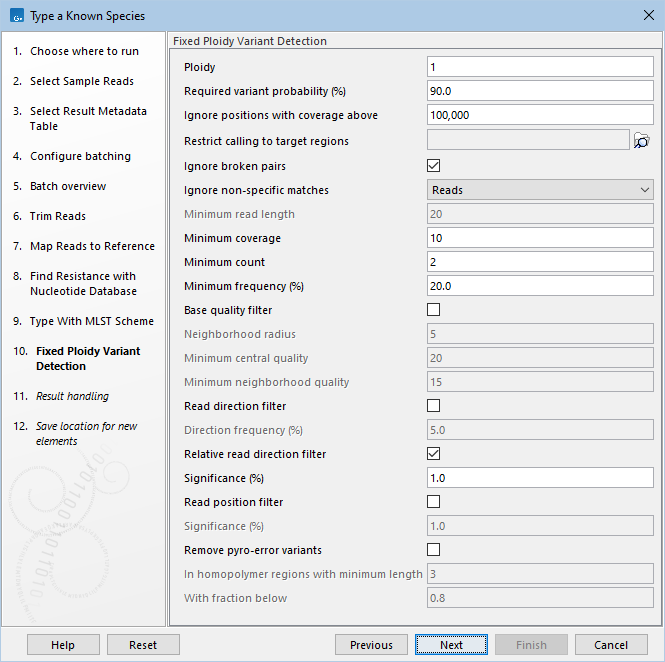Check Remove pyro-error variants option
665x662 pixels.
433,550
